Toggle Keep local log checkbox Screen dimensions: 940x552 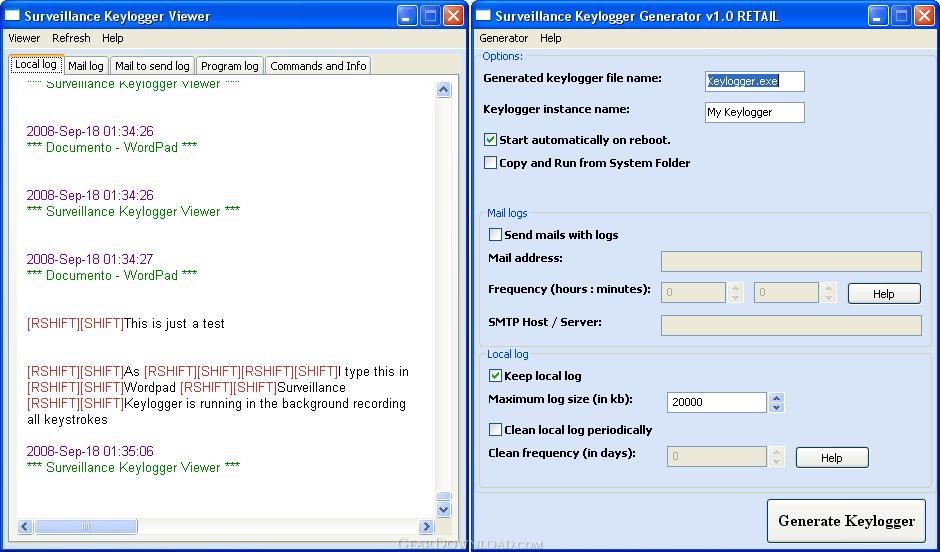point(495,376)
